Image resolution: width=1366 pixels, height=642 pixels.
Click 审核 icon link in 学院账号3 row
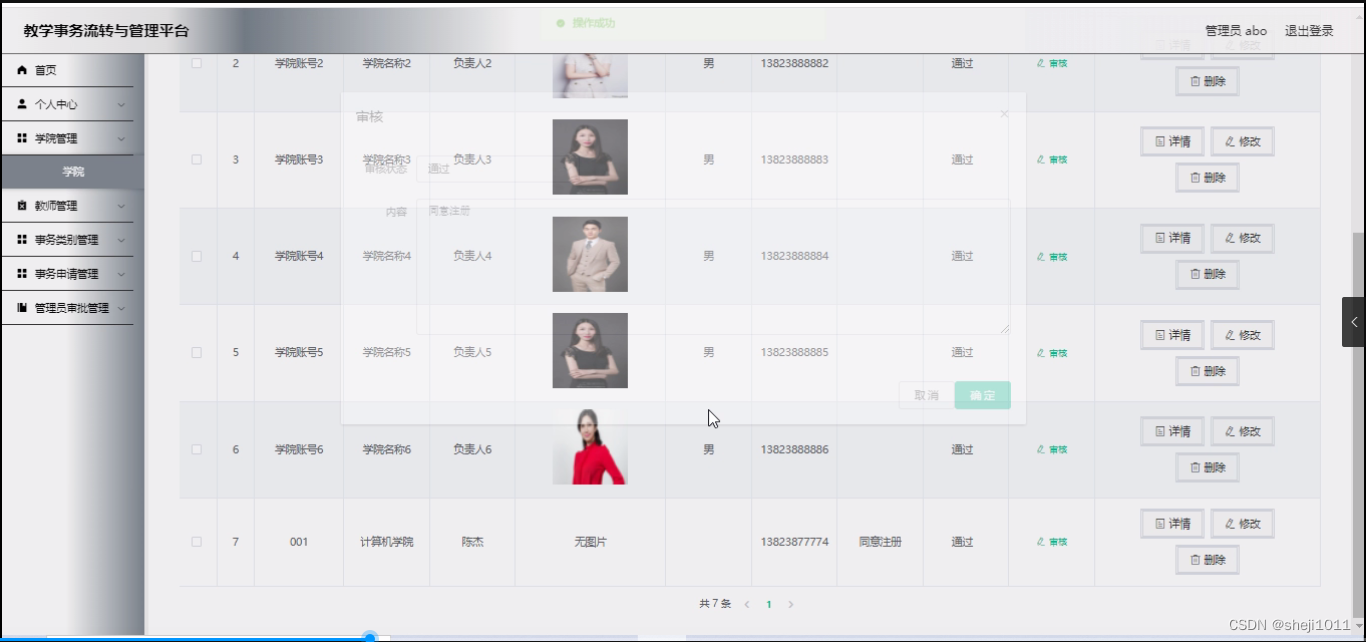[x=1052, y=160]
